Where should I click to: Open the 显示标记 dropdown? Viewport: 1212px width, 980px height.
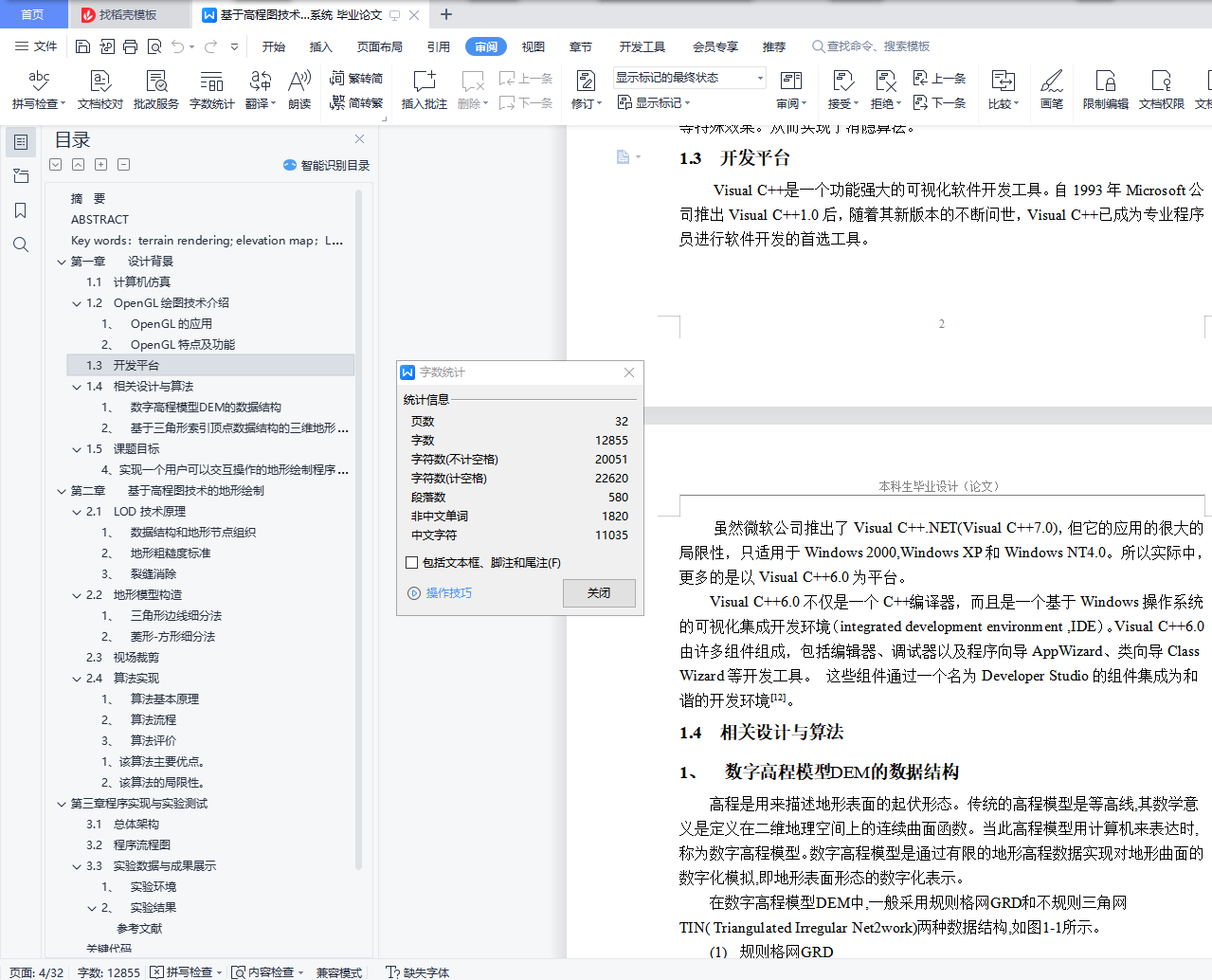[654, 102]
